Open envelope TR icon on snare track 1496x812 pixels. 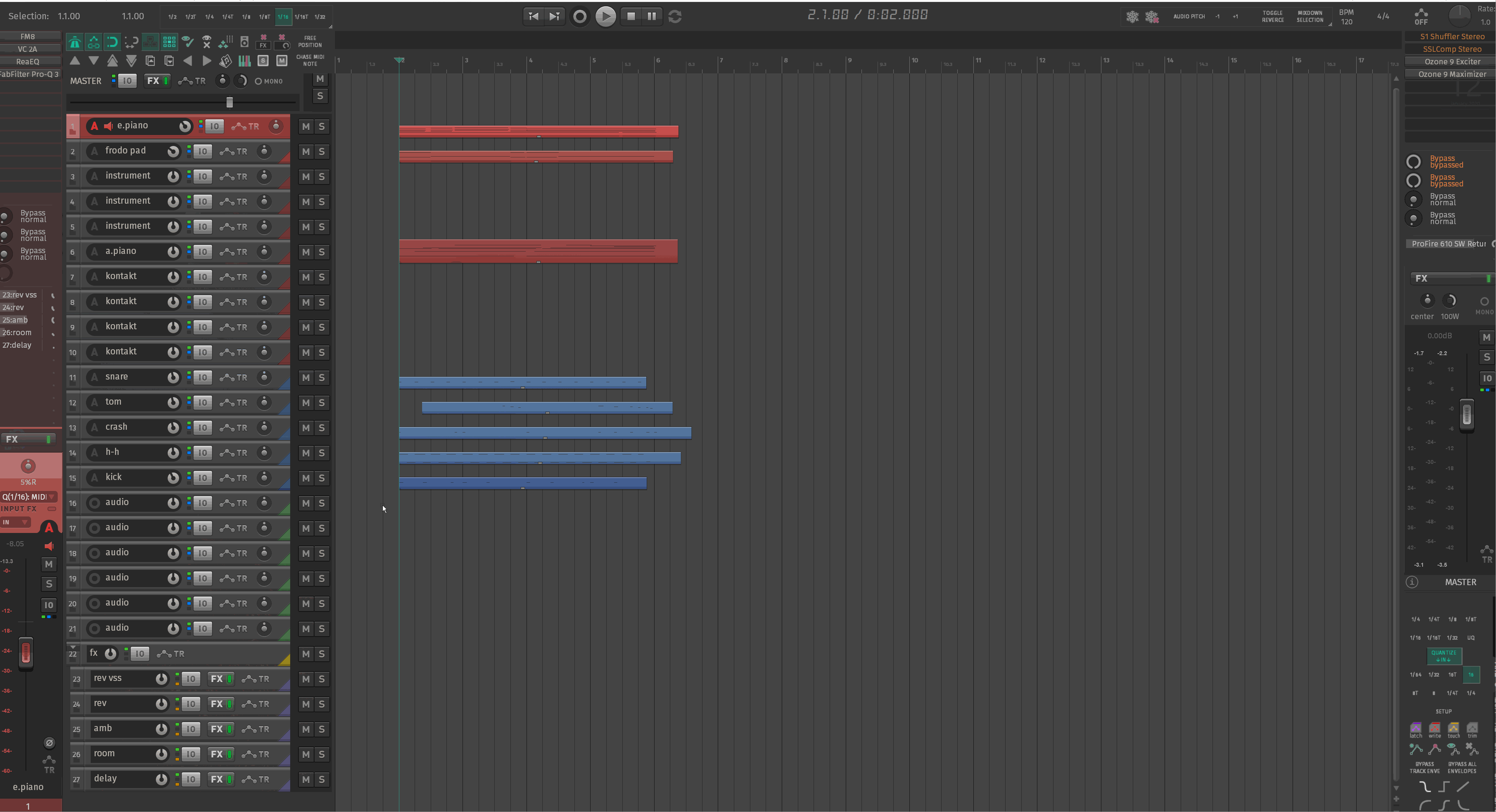click(234, 378)
